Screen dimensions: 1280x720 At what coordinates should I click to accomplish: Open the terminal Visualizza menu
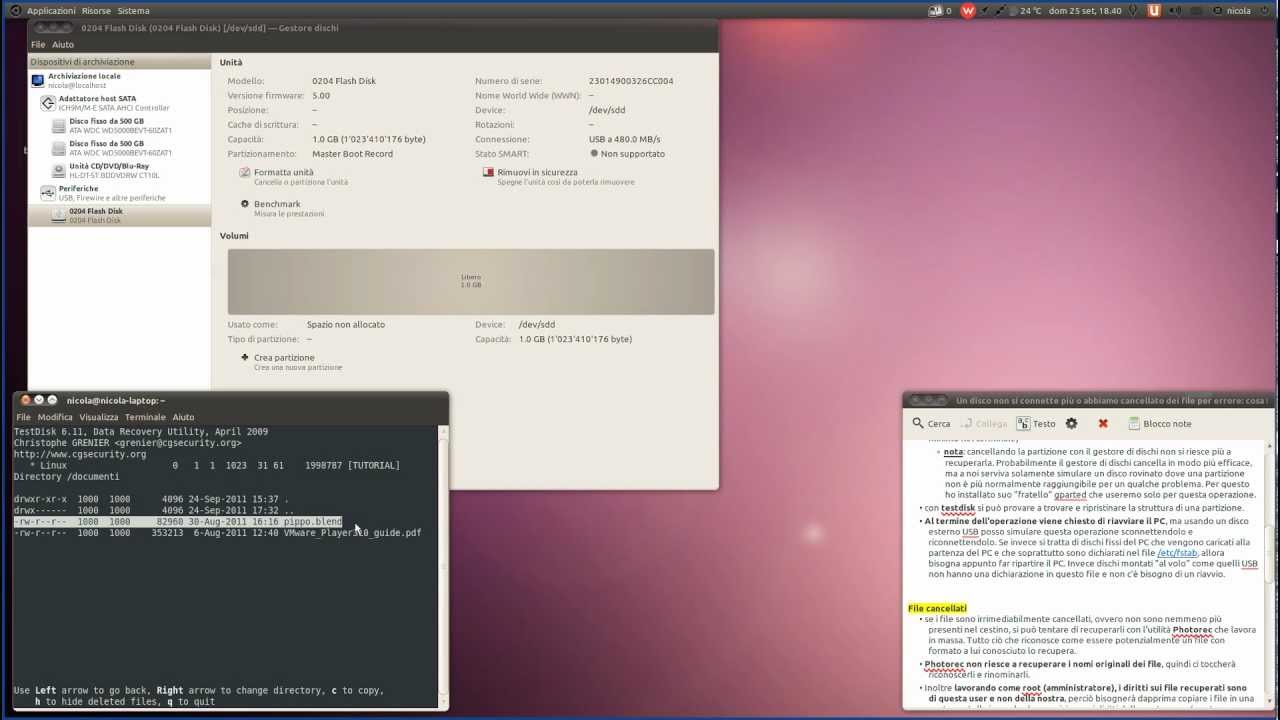coord(99,417)
